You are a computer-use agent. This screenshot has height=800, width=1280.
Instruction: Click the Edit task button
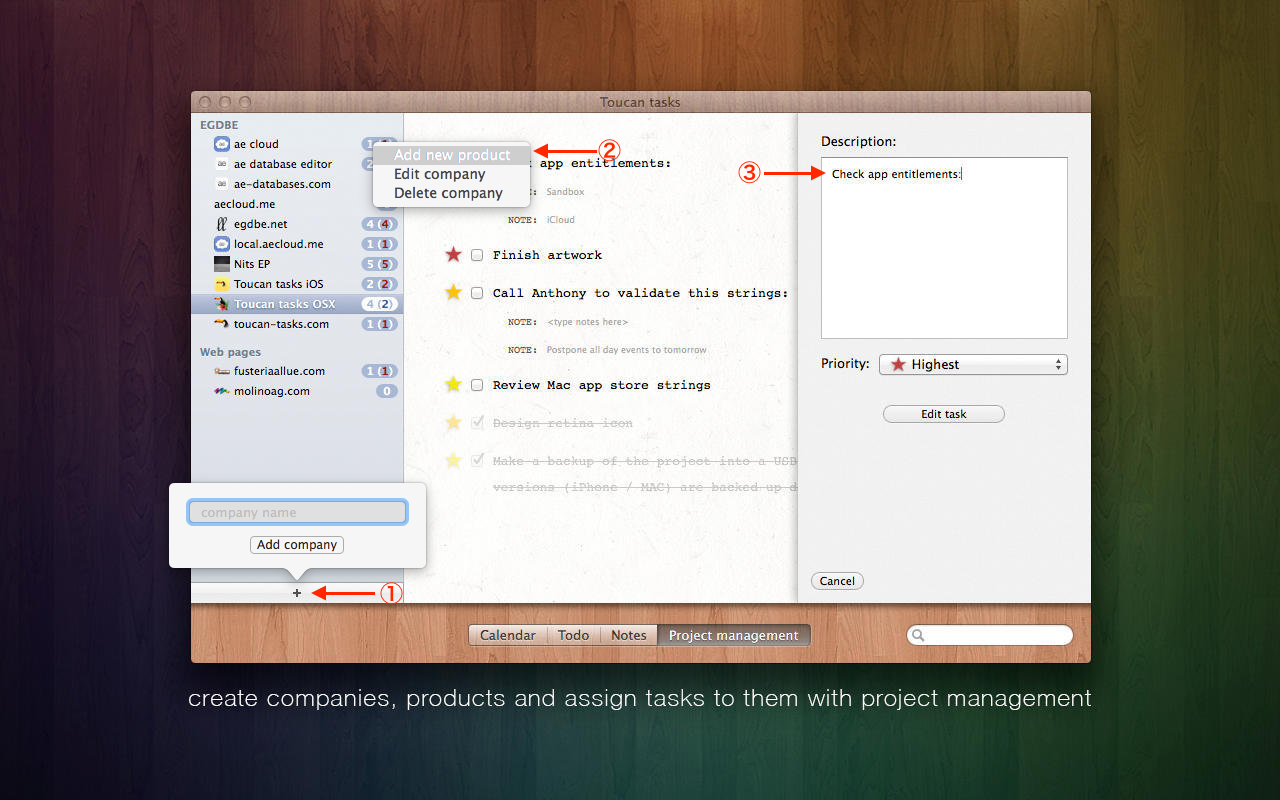tap(944, 414)
